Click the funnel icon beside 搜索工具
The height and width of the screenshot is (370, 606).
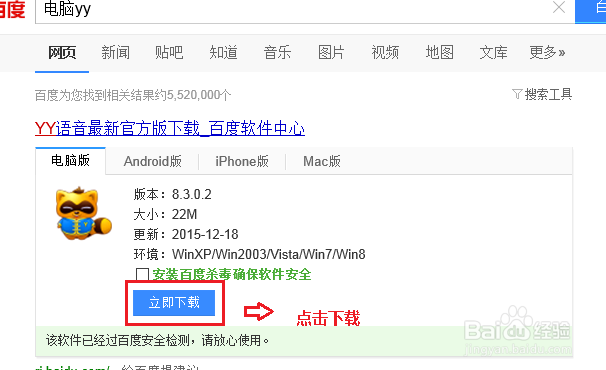tap(517, 94)
